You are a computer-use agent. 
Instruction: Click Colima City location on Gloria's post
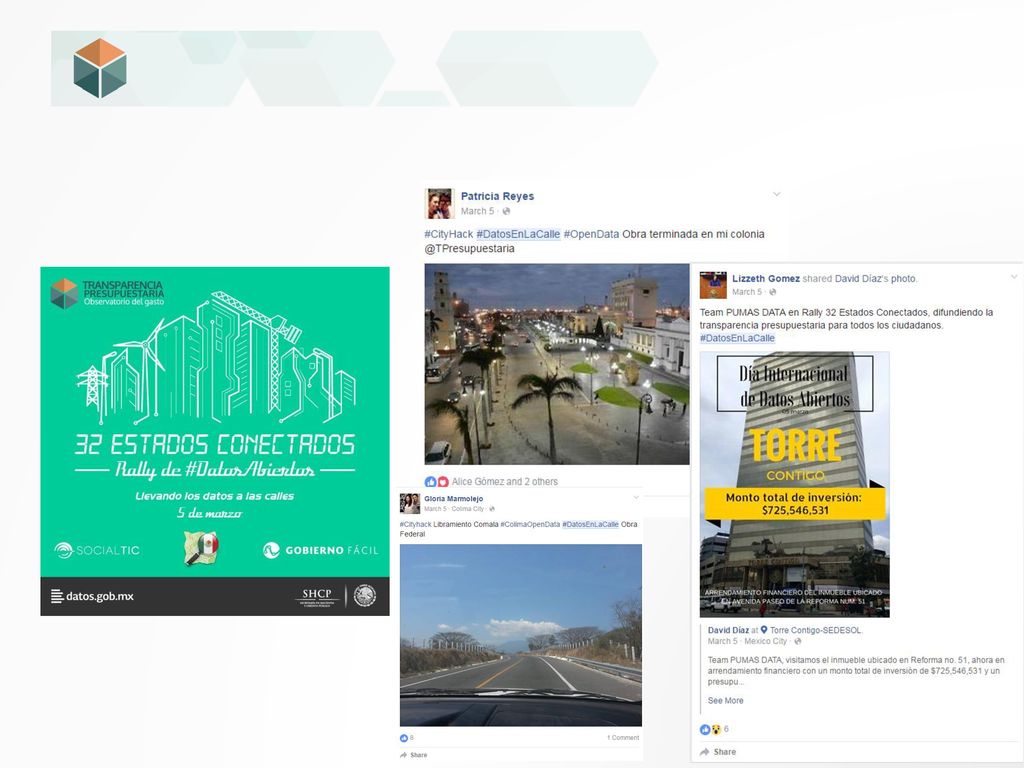(468, 509)
